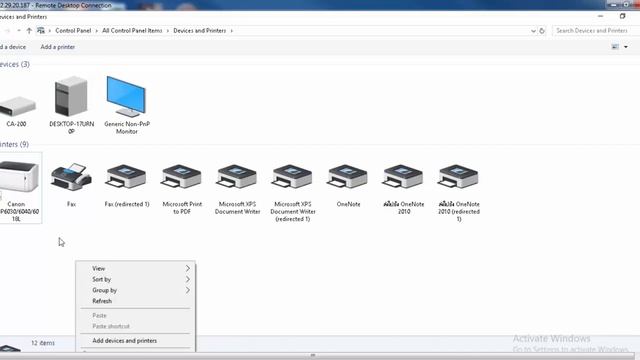640x360 pixels.
Task: Select the Fax (redirected 1) printer icon
Action: (126, 176)
